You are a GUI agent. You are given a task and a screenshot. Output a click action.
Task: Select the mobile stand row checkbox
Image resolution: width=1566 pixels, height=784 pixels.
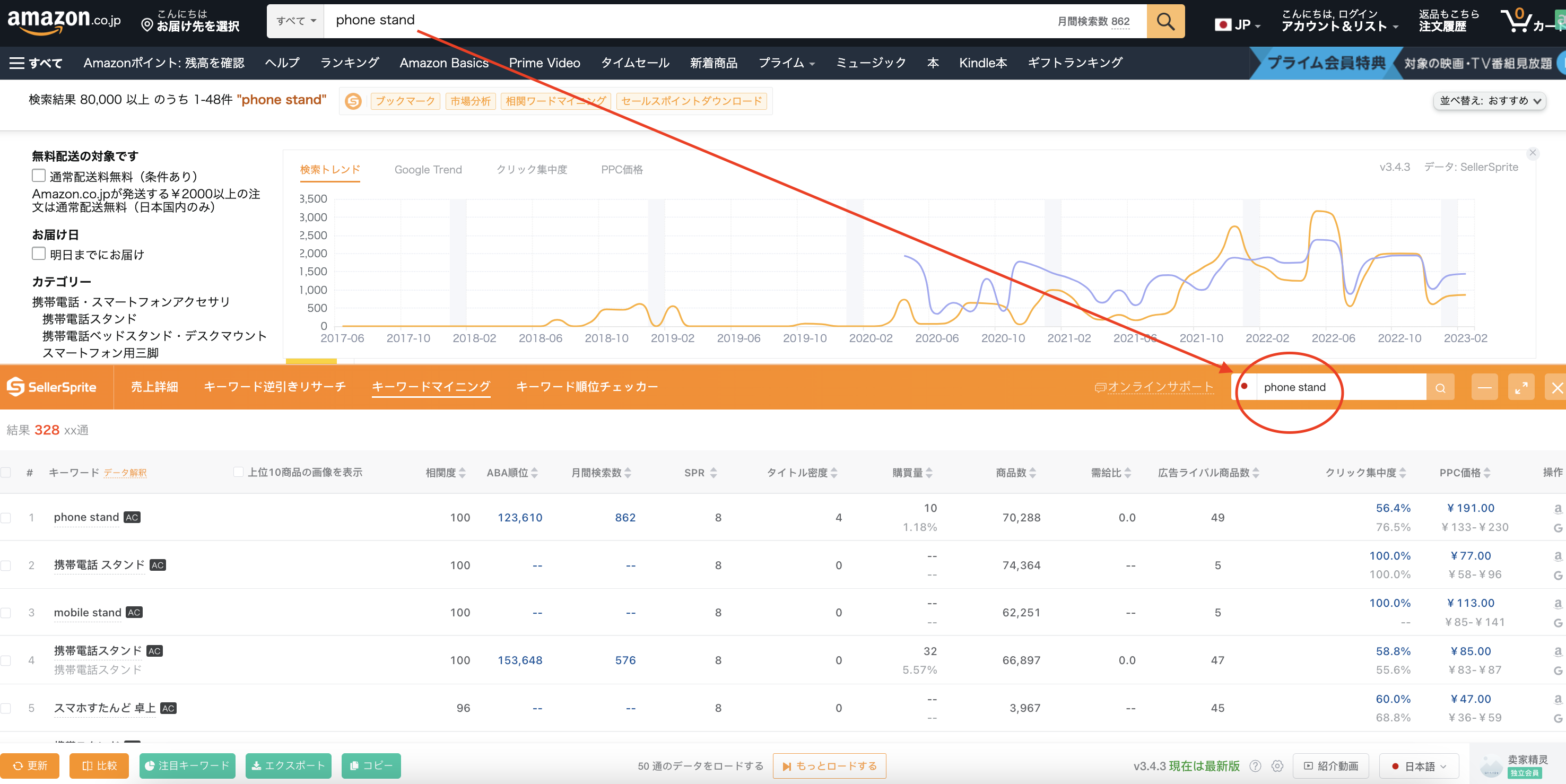6,613
